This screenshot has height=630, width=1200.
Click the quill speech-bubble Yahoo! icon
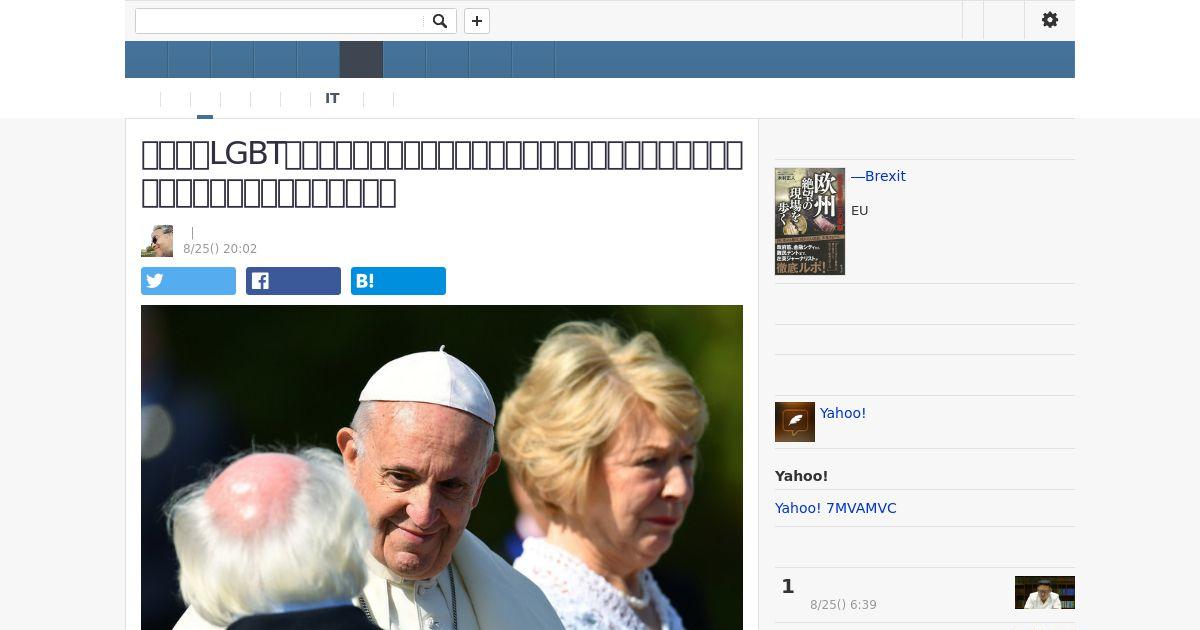(x=795, y=422)
